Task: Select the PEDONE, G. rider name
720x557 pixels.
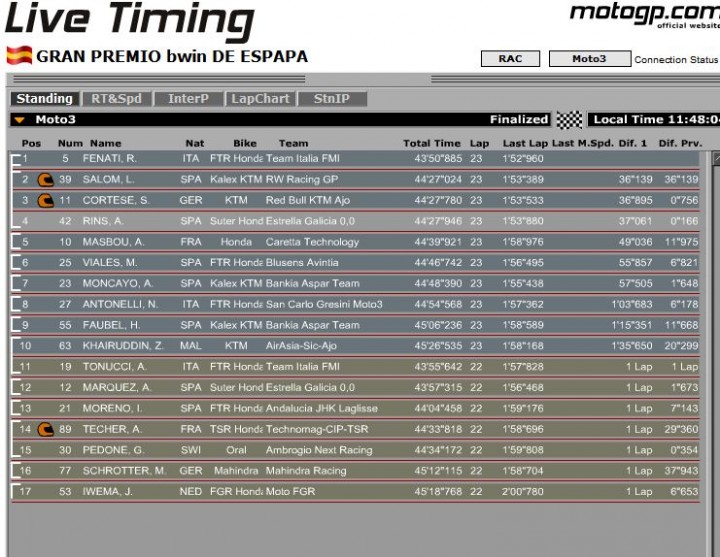Action: [x=113, y=450]
